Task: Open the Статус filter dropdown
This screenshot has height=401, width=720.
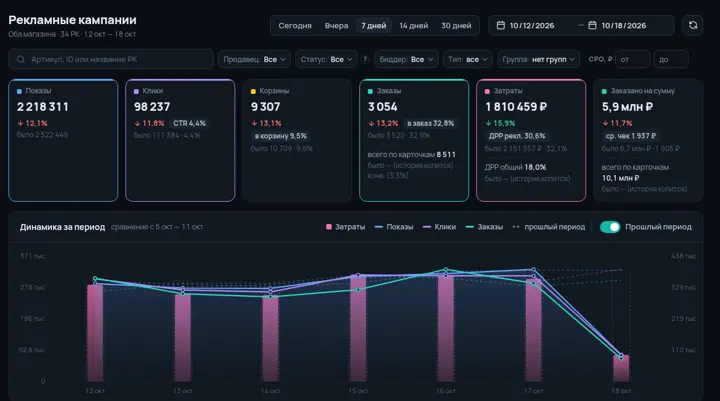Action: 326,59
